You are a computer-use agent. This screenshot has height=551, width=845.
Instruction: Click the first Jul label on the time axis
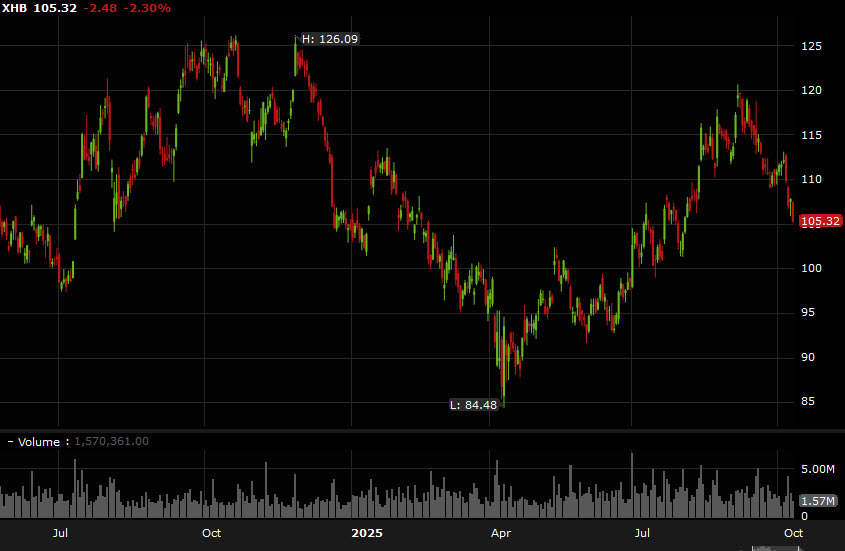[60, 534]
